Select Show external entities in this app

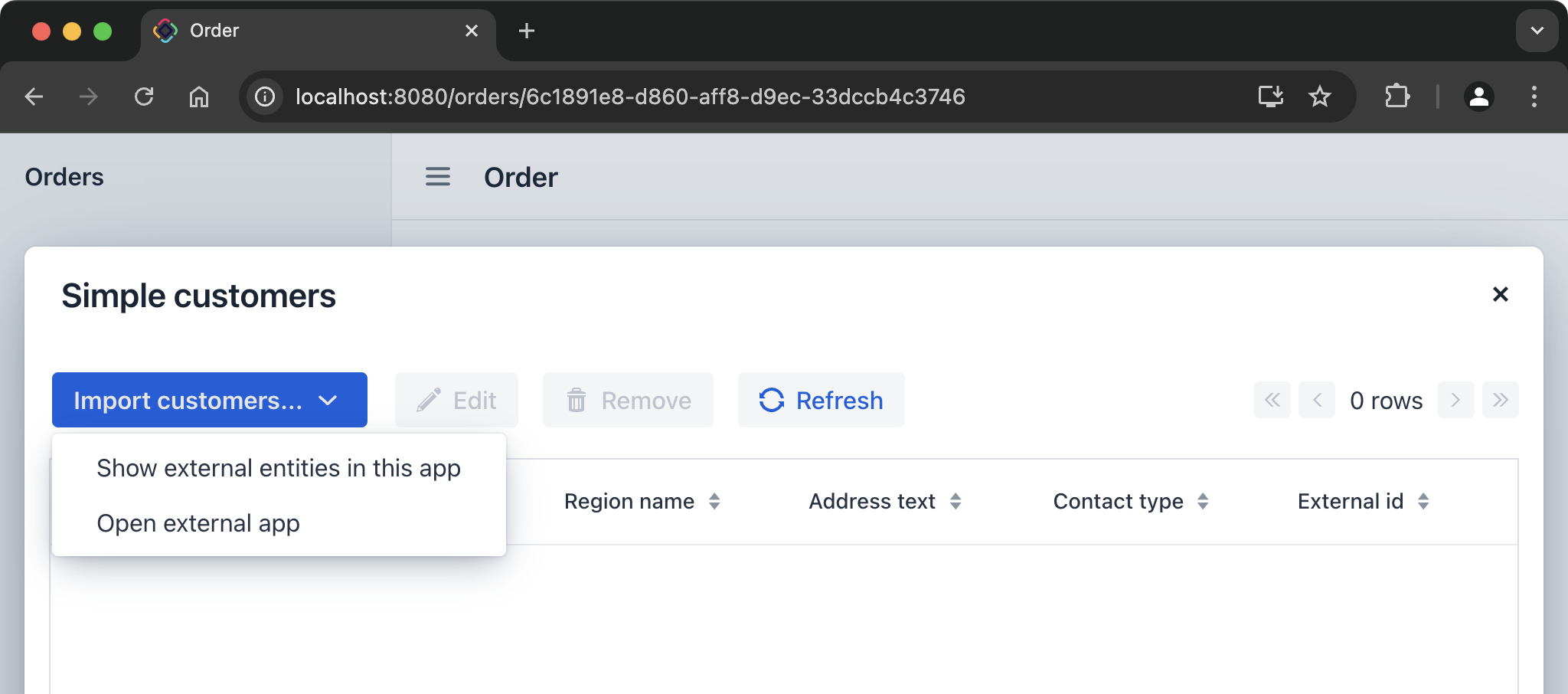click(x=279, y=468)
